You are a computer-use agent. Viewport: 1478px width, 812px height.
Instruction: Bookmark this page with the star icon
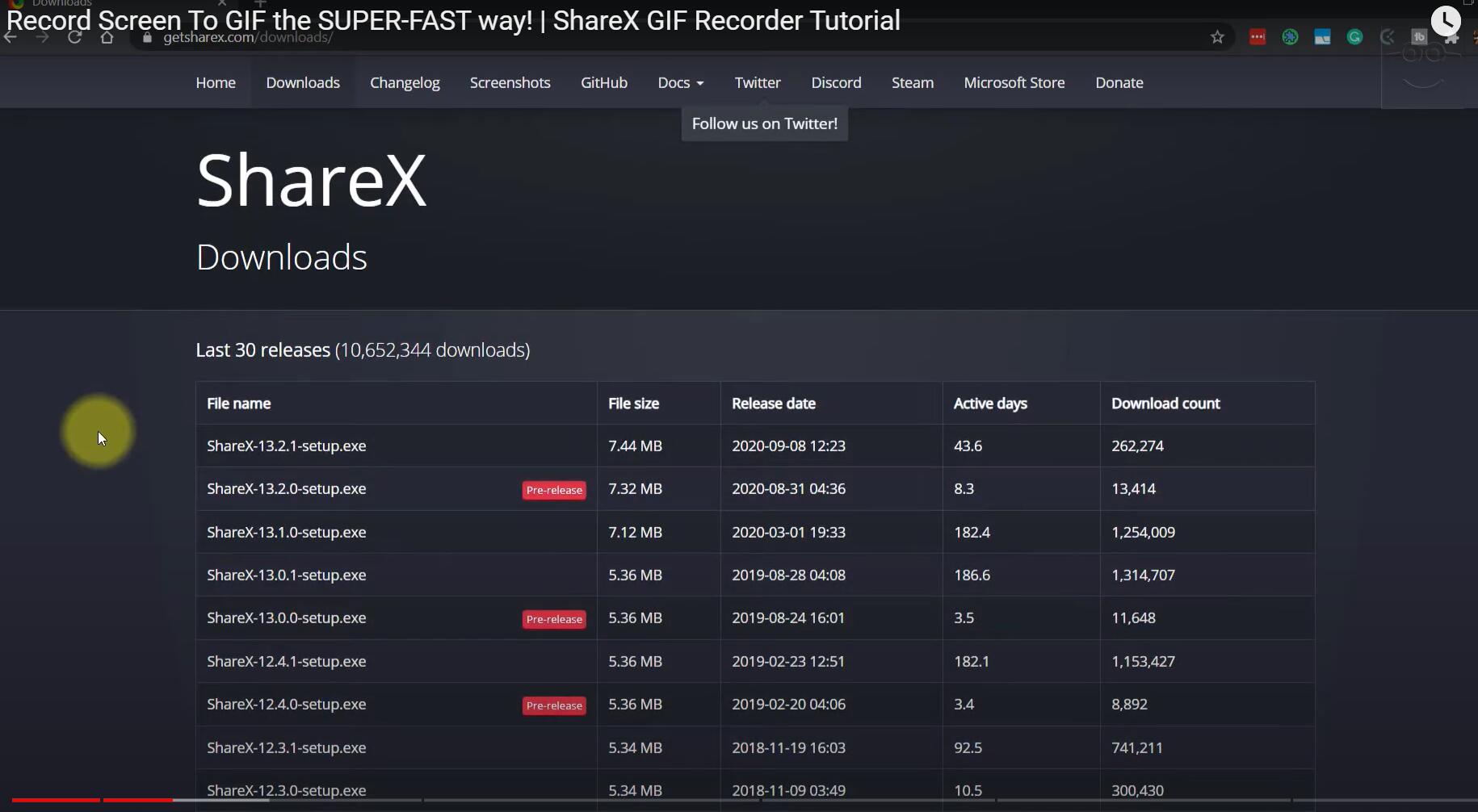click(1217, 37)
